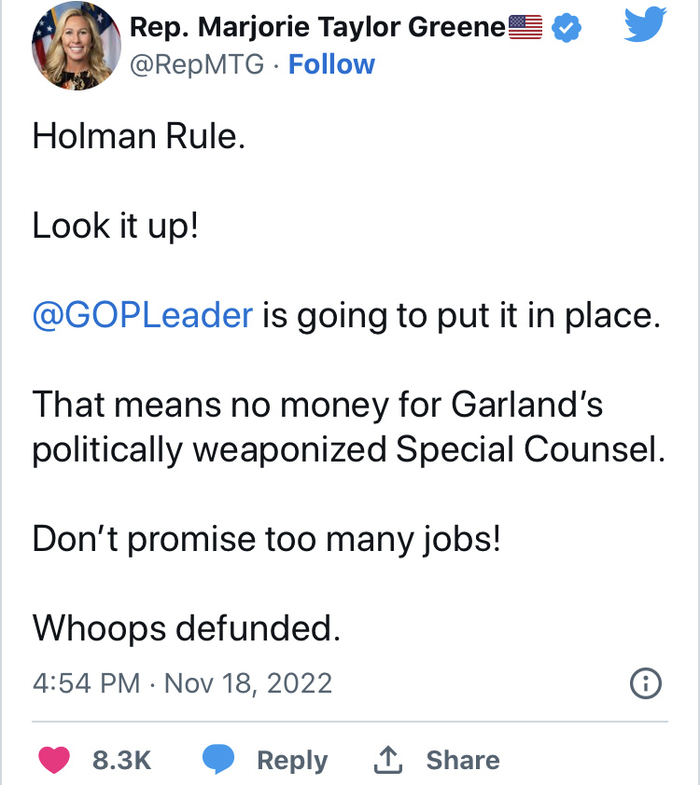Click the "Look it up!" tweet line
Screen dimensions: 700x785
point(116,226)
